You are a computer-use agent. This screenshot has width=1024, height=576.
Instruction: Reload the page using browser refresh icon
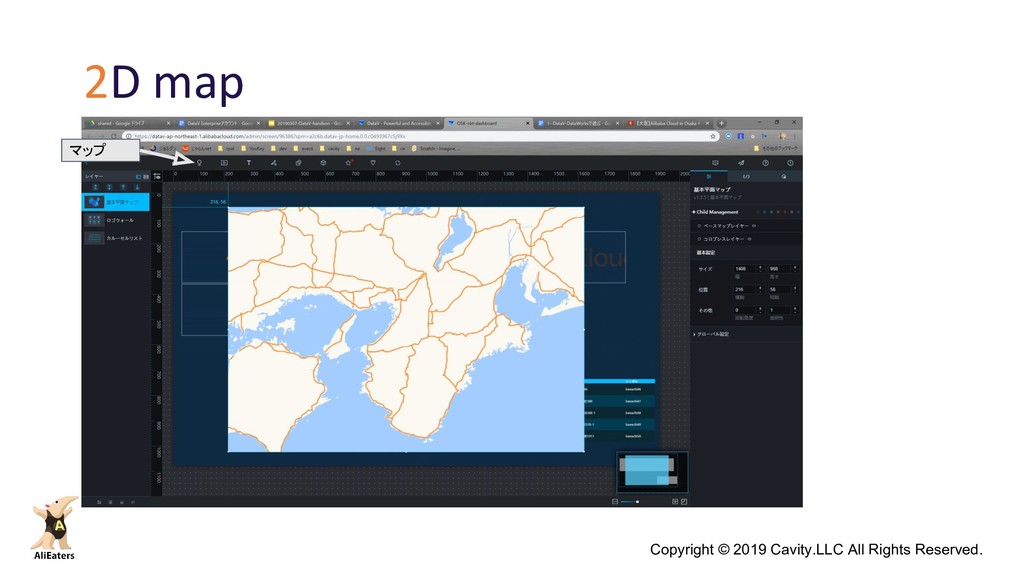tap(114, 136)
